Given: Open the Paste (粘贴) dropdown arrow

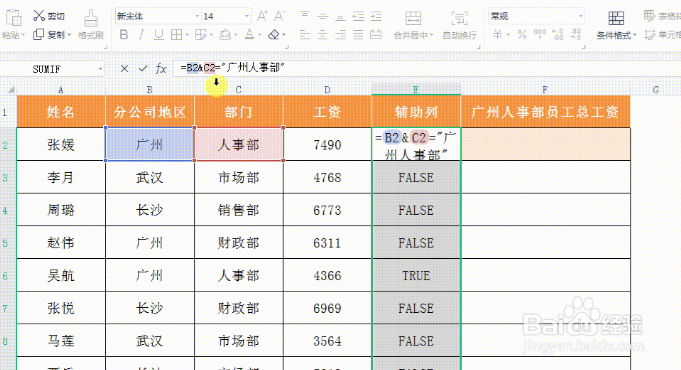Looking at the screenshot, I should [23, 35].
